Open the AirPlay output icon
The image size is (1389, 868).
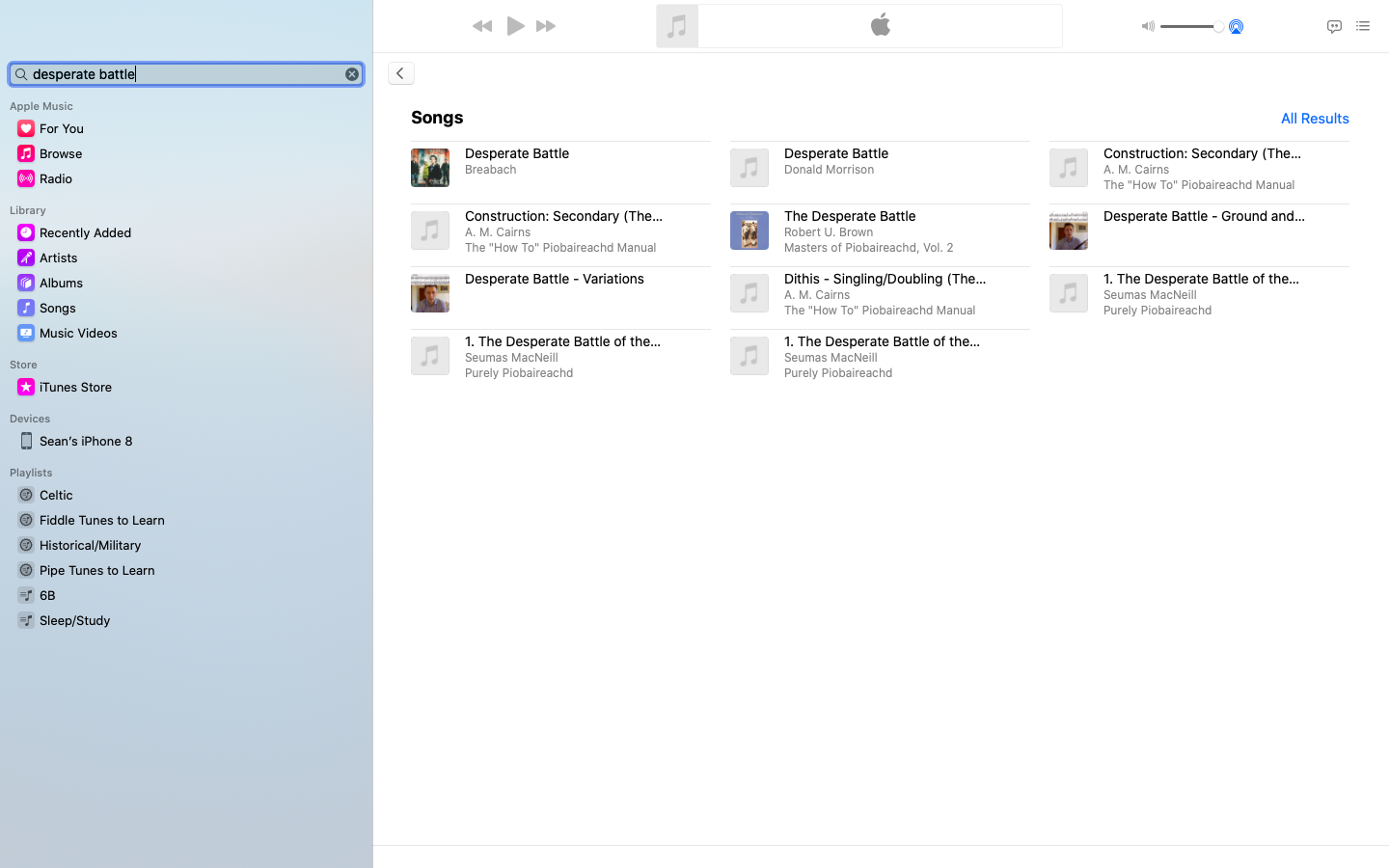tap(1236, 27)
